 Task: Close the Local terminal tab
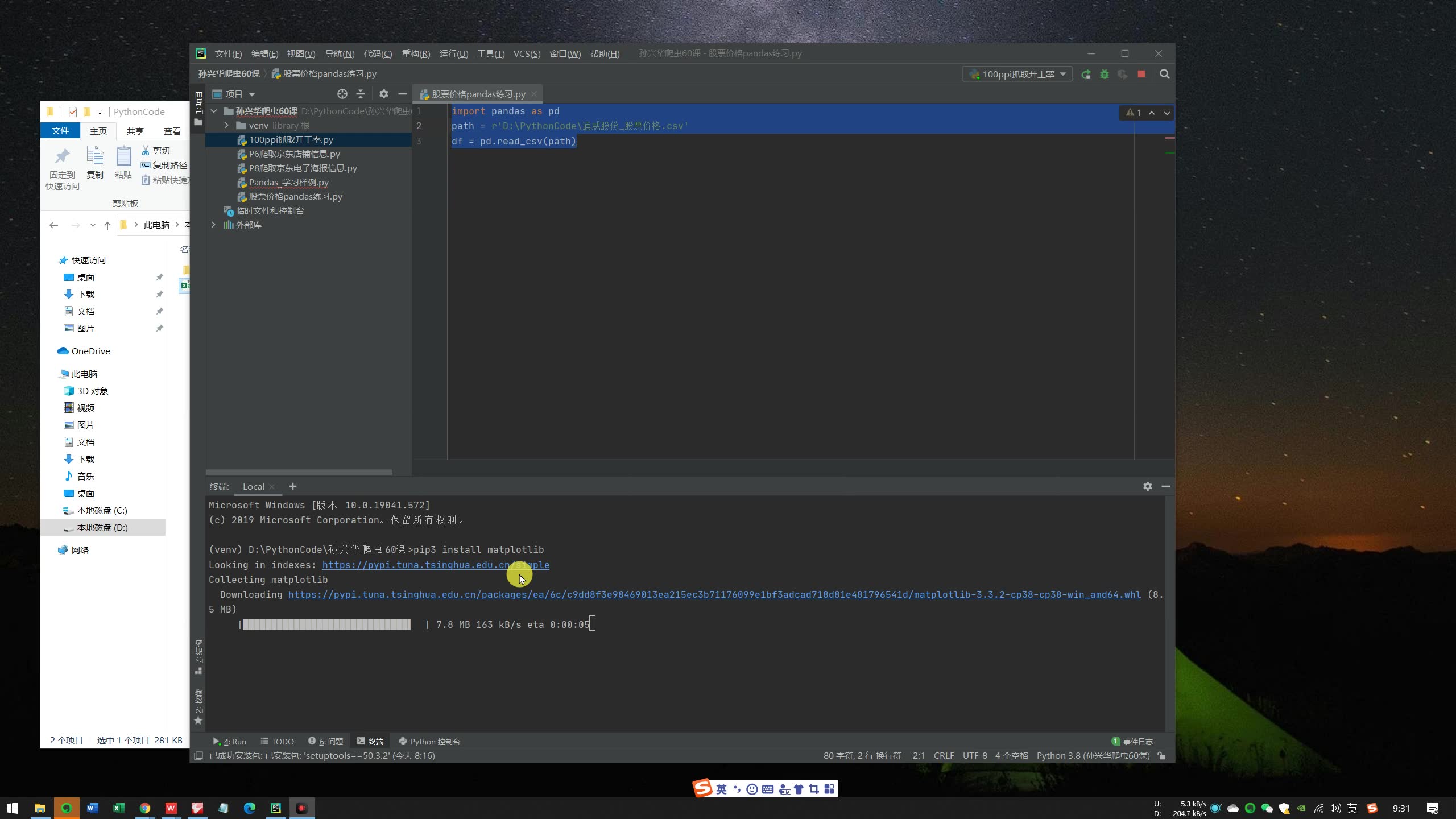pos(272,487)
